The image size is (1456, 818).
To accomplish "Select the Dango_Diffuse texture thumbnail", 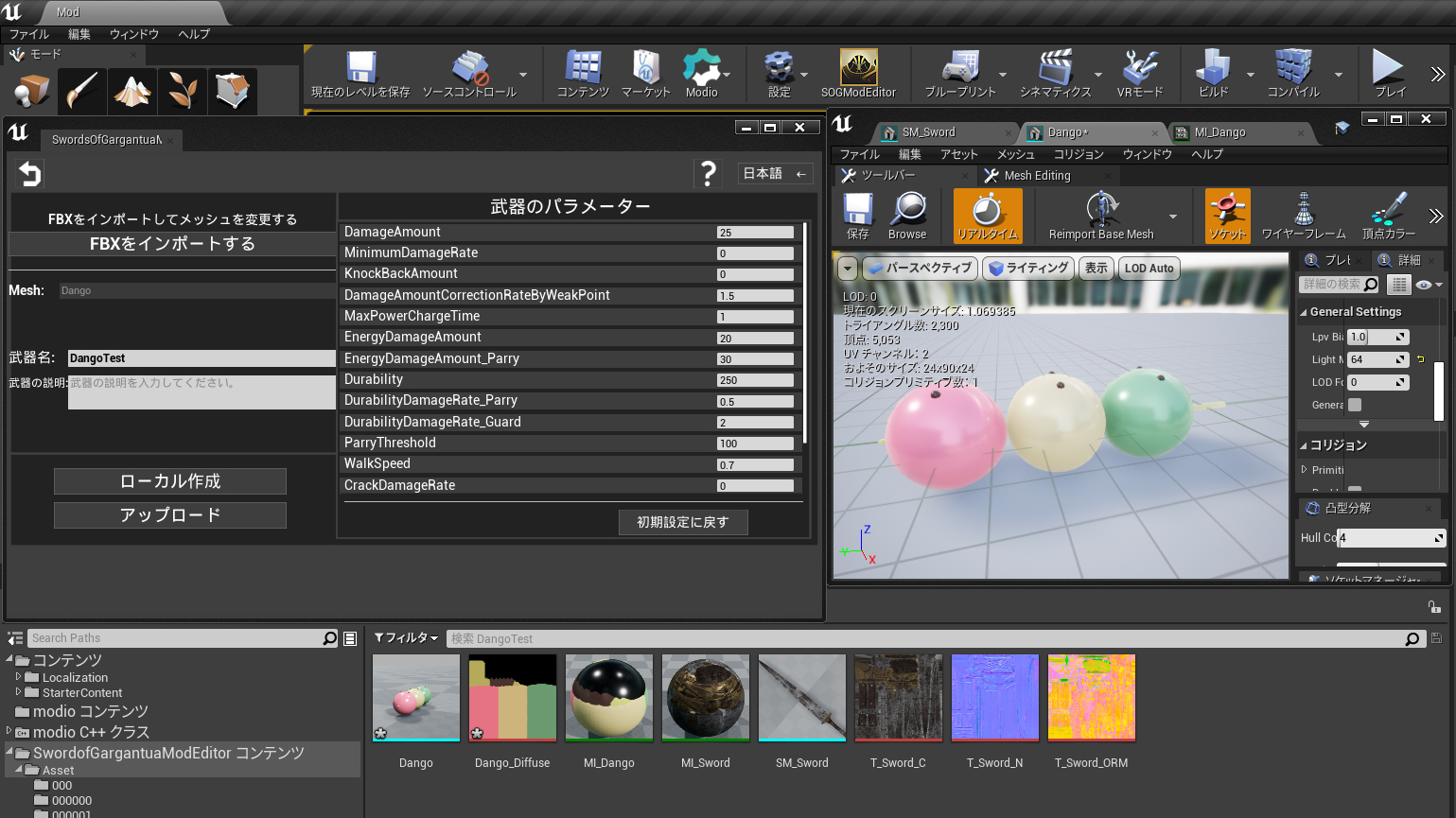I will [512, 698].
